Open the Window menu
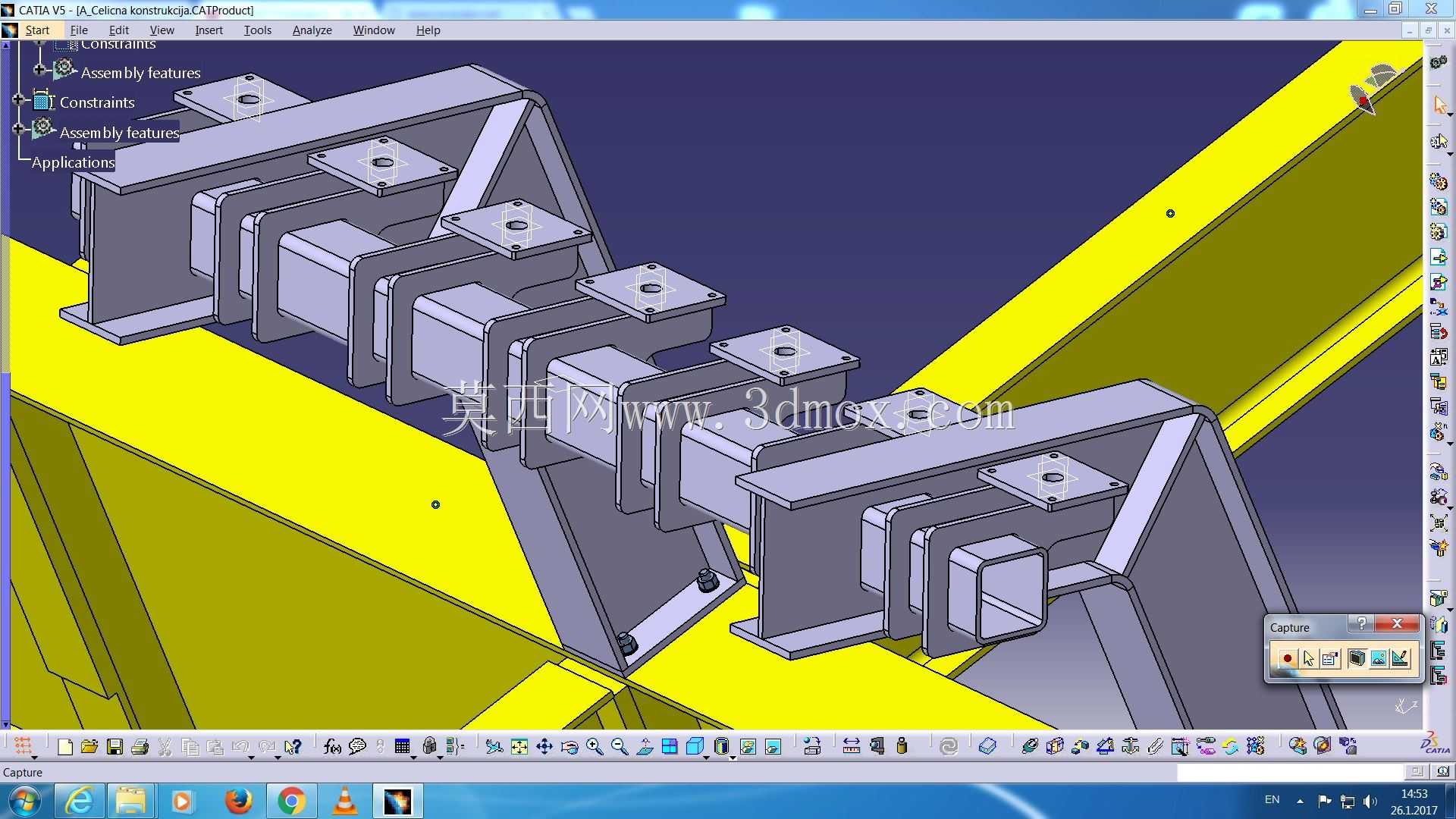Screen dimensions: 1456x819 click(374, 30)
